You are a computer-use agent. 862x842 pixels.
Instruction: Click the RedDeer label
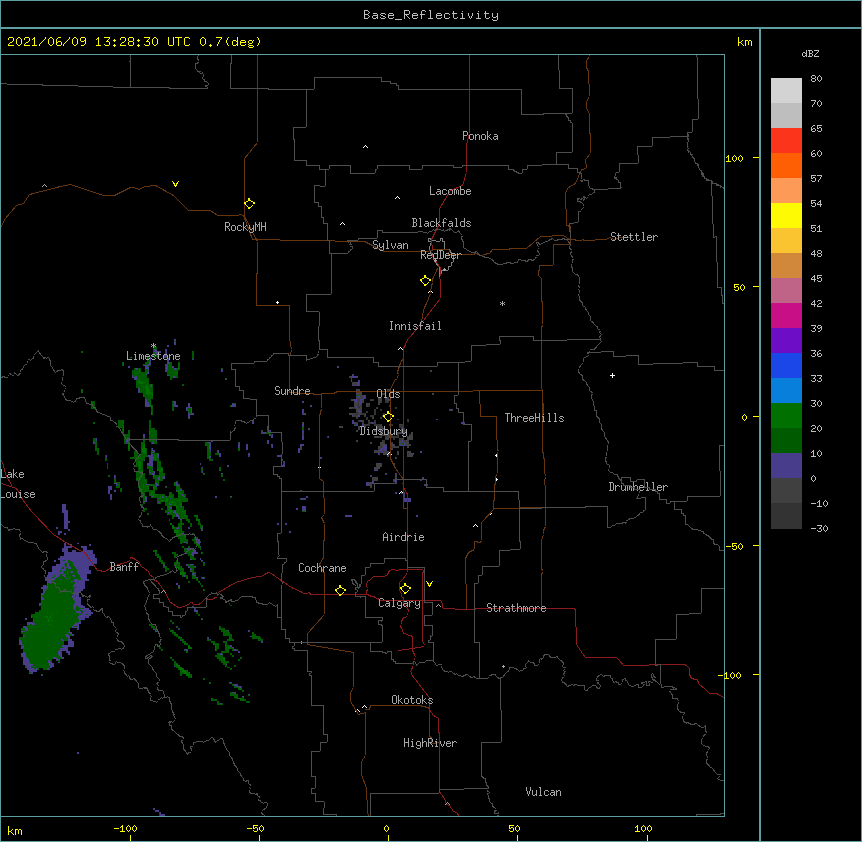[440, 255]
